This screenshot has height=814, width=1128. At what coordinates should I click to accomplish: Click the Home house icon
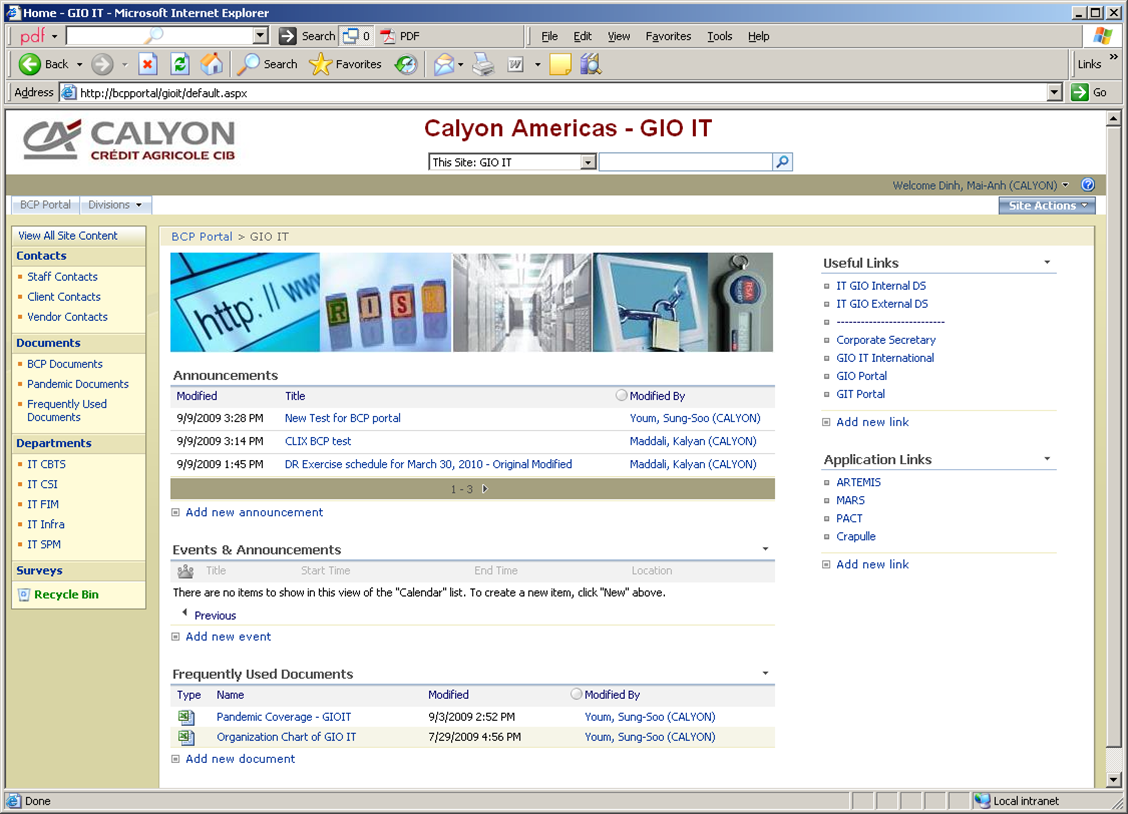coord(212,64)
